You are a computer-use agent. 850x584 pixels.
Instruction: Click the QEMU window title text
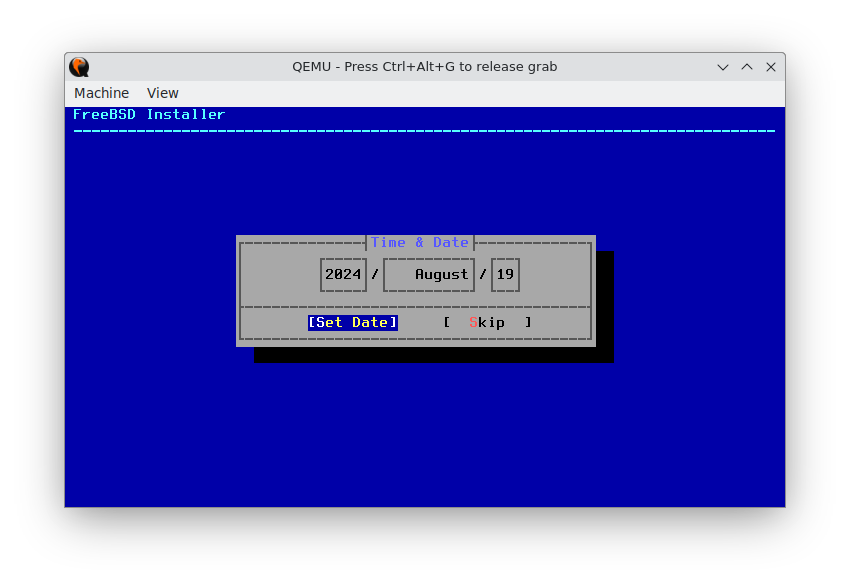coord(425,66)
